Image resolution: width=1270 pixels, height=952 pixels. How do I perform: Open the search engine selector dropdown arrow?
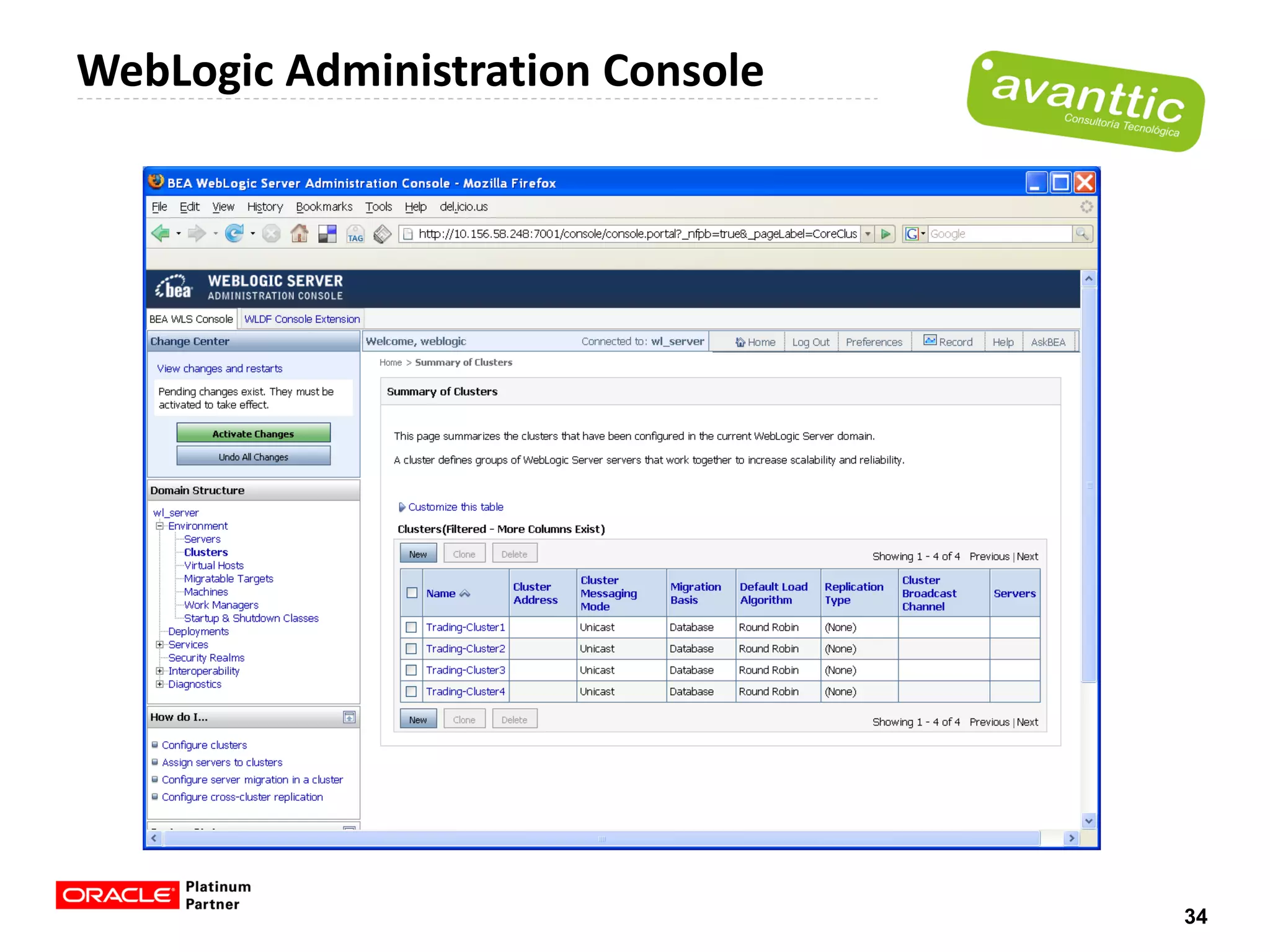click(923, 234)
